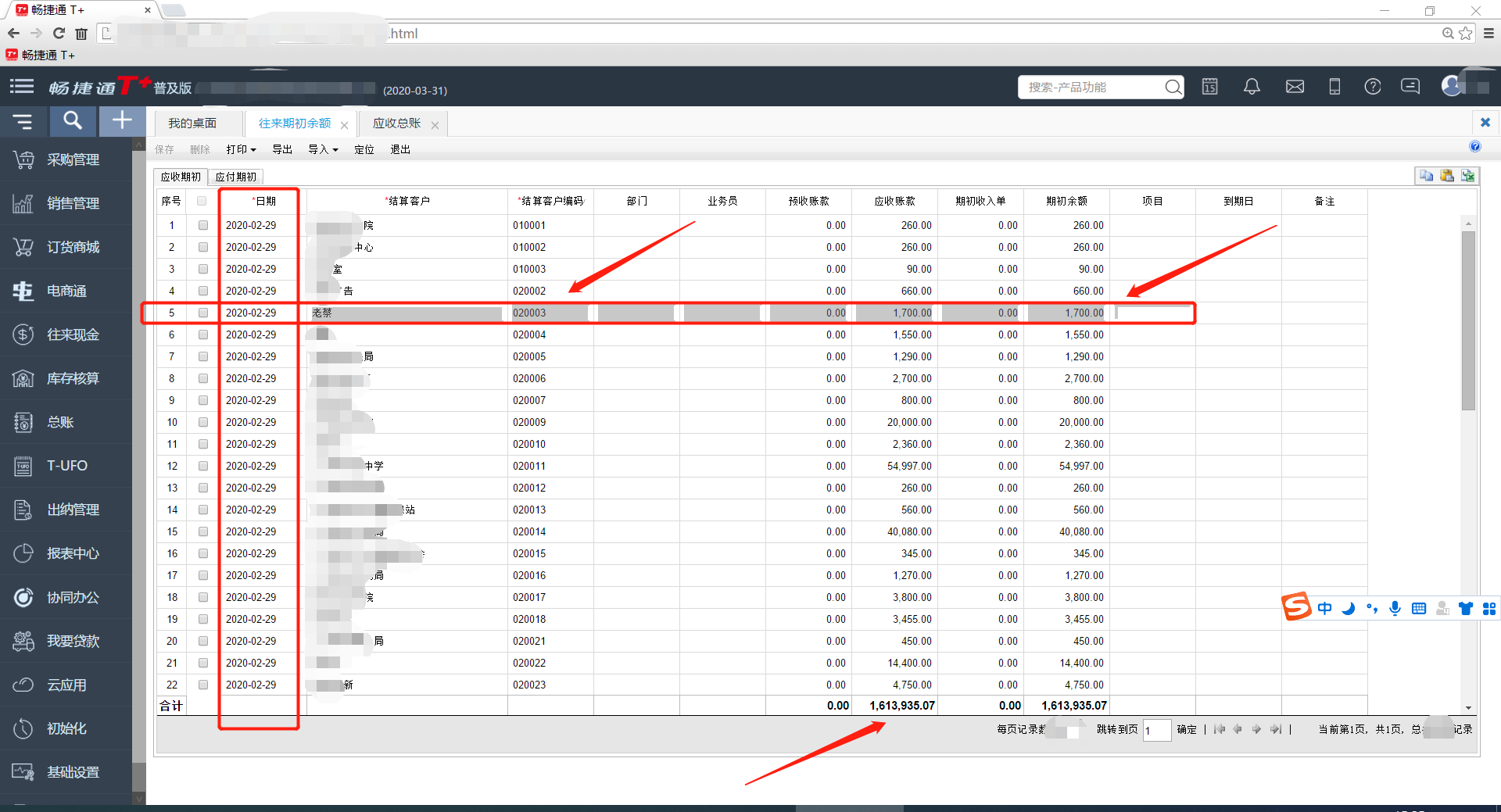
Task: Click the 项目 cell in row 5
Action: coord(1152,313)
